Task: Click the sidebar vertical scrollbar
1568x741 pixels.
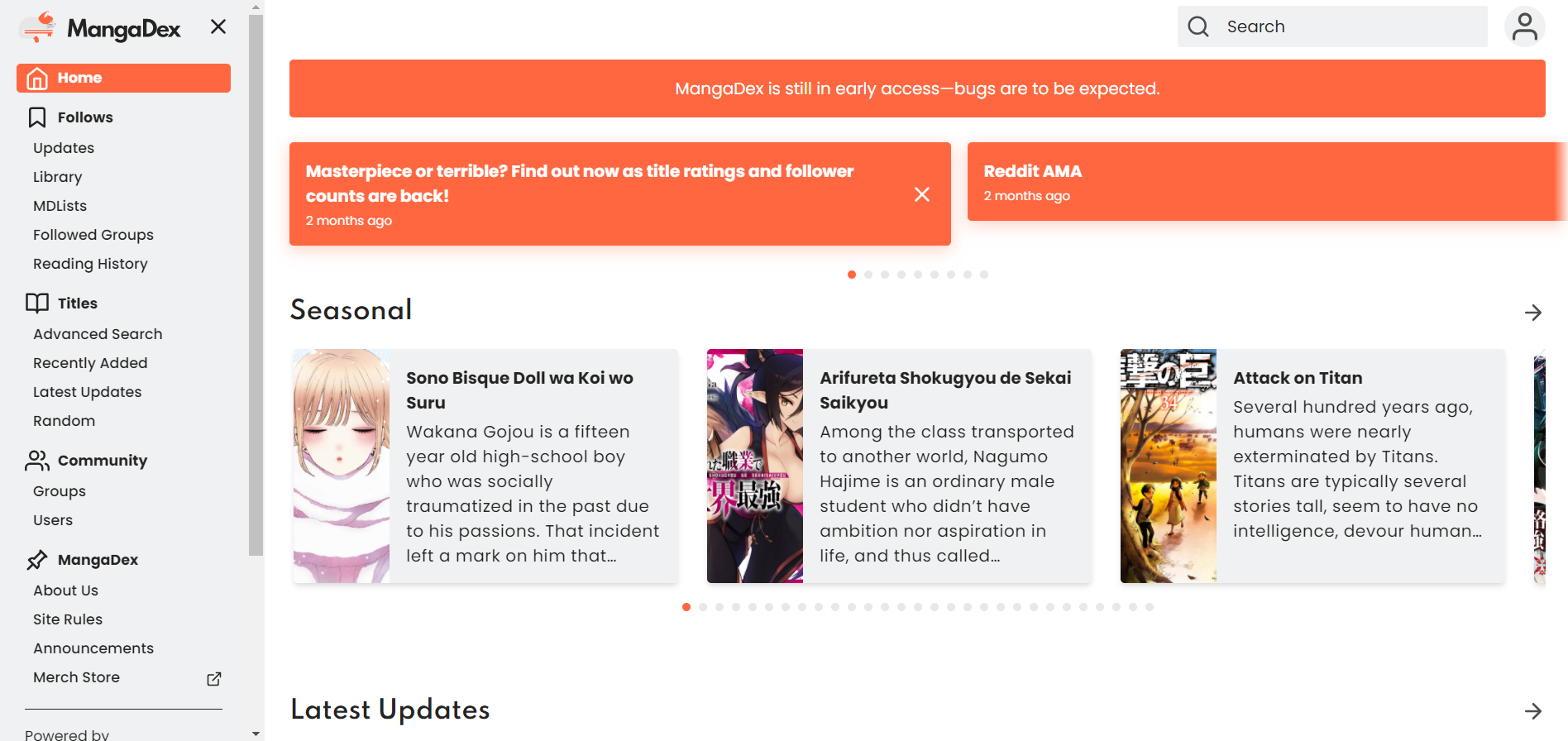Action: (256, 281)
